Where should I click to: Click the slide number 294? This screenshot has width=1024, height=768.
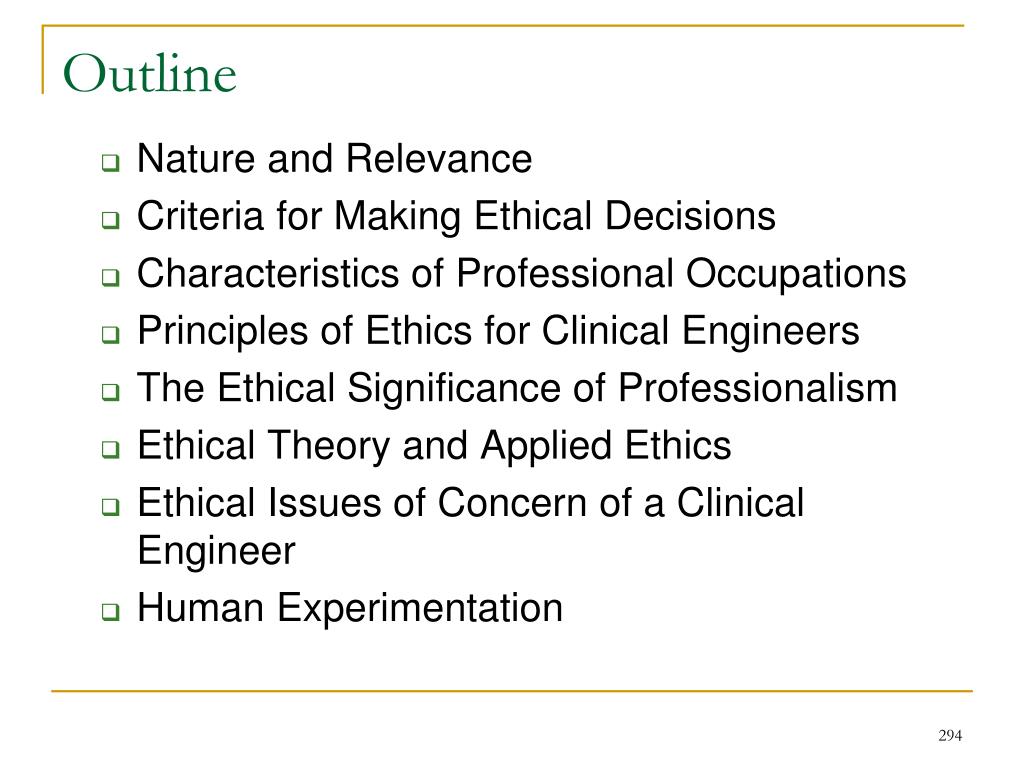950,735
